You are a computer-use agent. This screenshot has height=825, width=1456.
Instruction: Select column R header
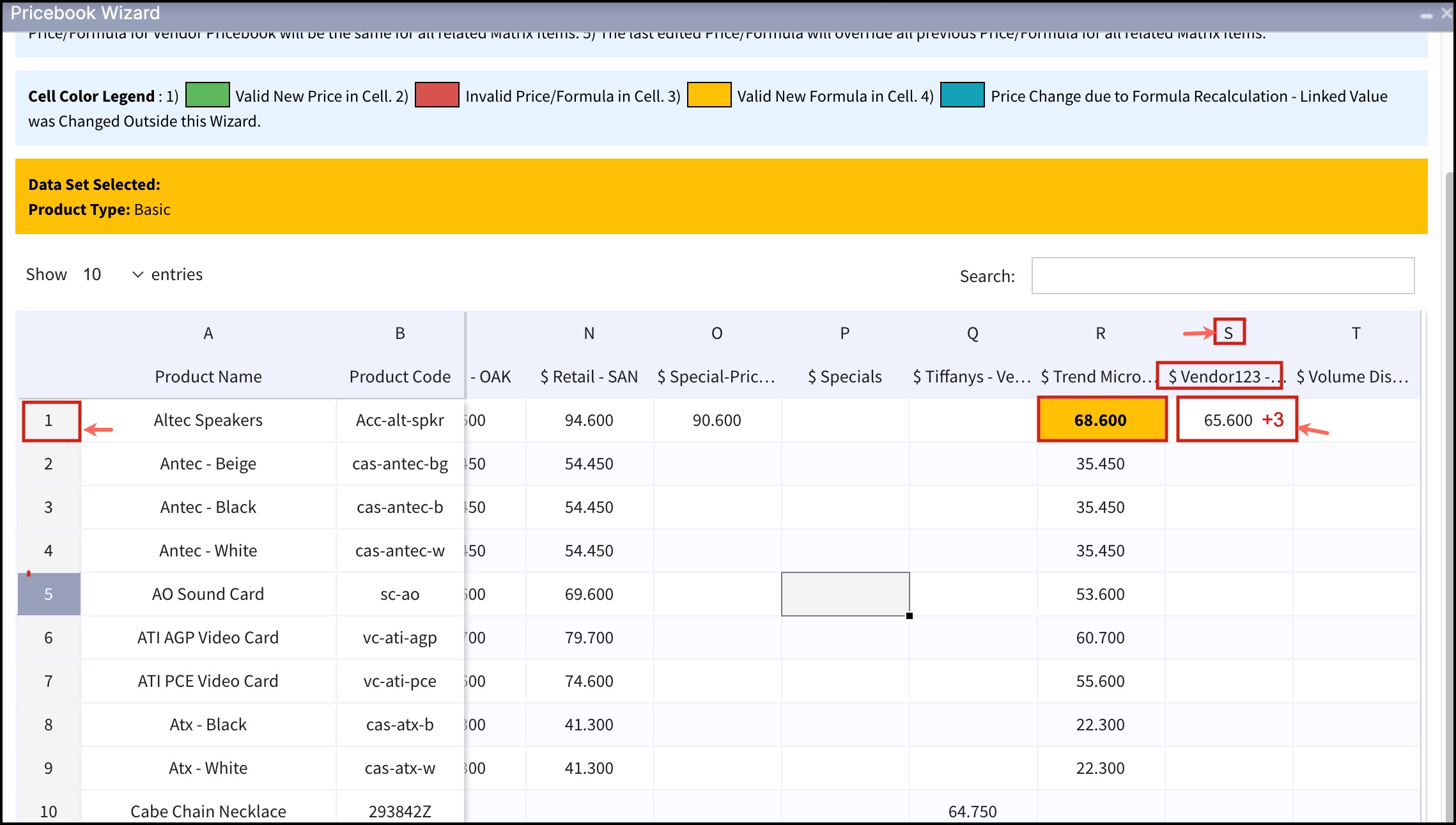[1101, 333]
